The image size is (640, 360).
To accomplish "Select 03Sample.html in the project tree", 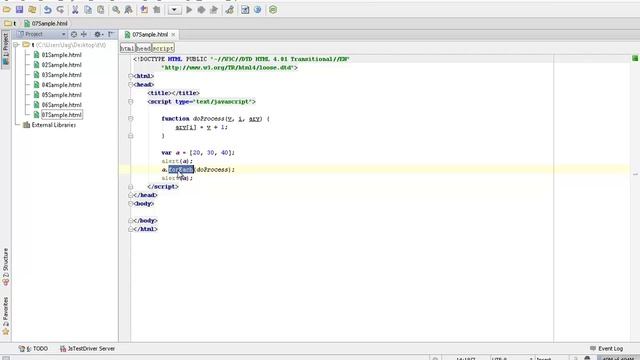I will [61, 75].
